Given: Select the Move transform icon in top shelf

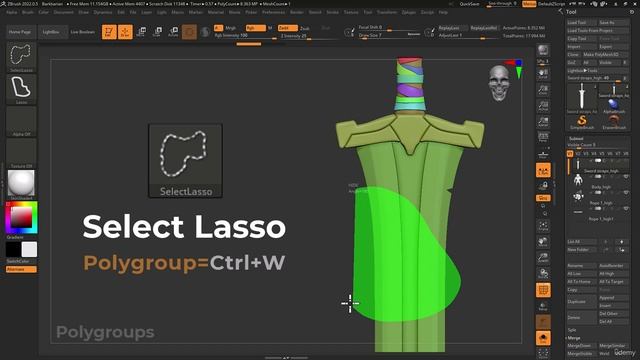Looking at the screenshot, I should (141, 32).
